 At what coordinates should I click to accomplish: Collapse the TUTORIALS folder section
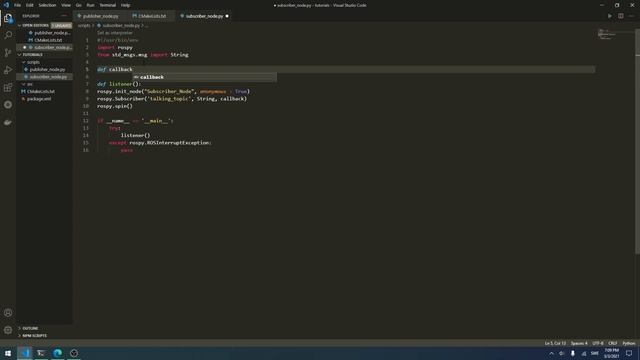coord(31,55)
